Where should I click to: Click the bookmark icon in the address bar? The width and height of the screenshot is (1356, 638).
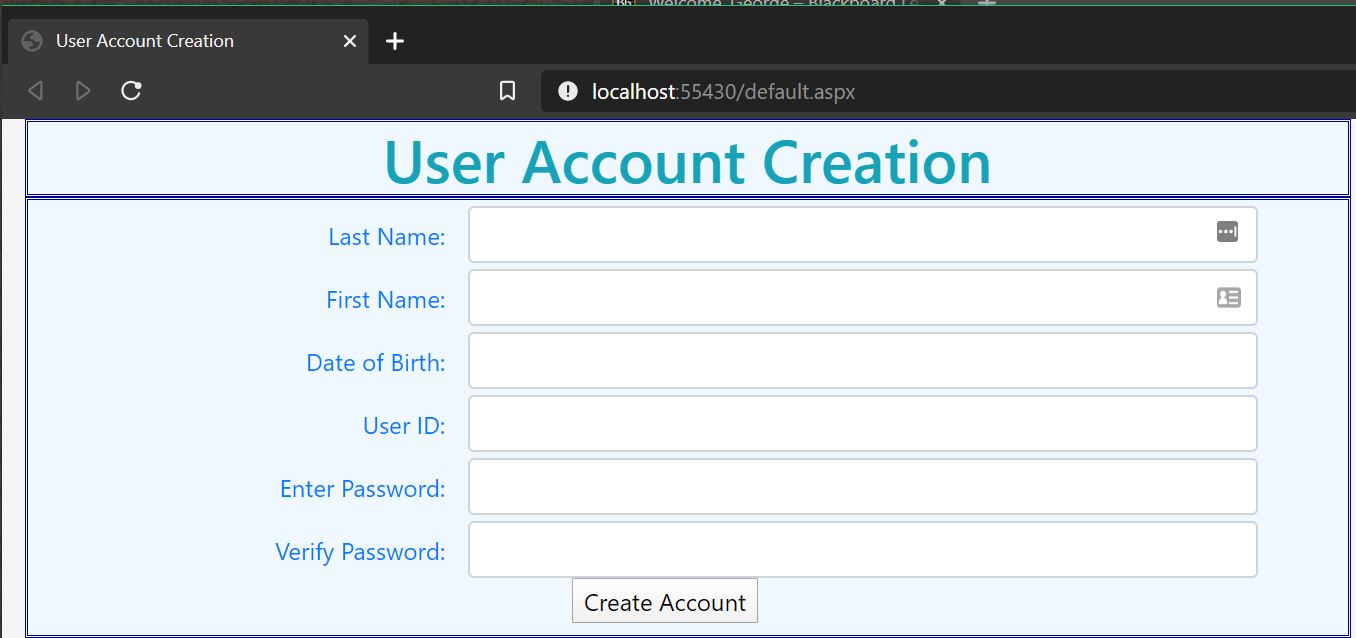507,90
